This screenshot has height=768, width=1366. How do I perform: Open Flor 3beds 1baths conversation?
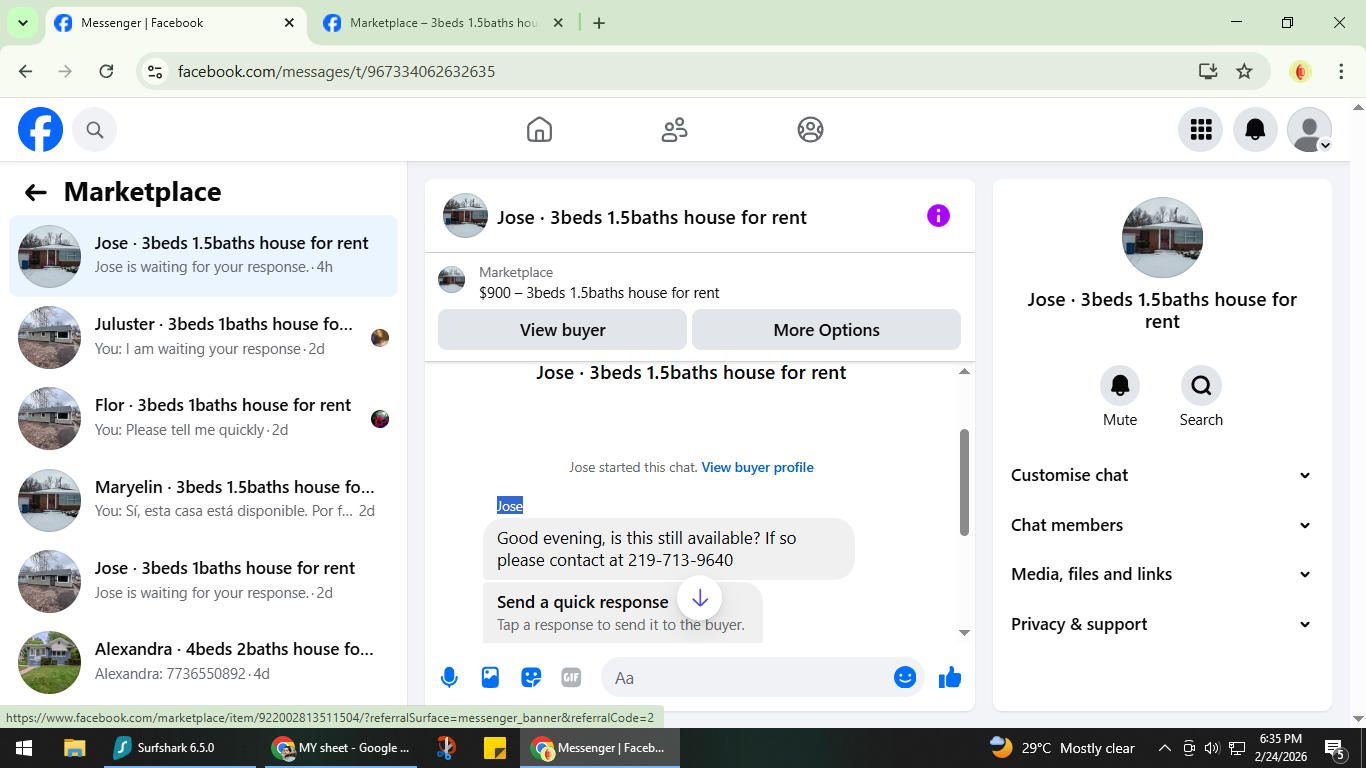[x=203, y=418]
